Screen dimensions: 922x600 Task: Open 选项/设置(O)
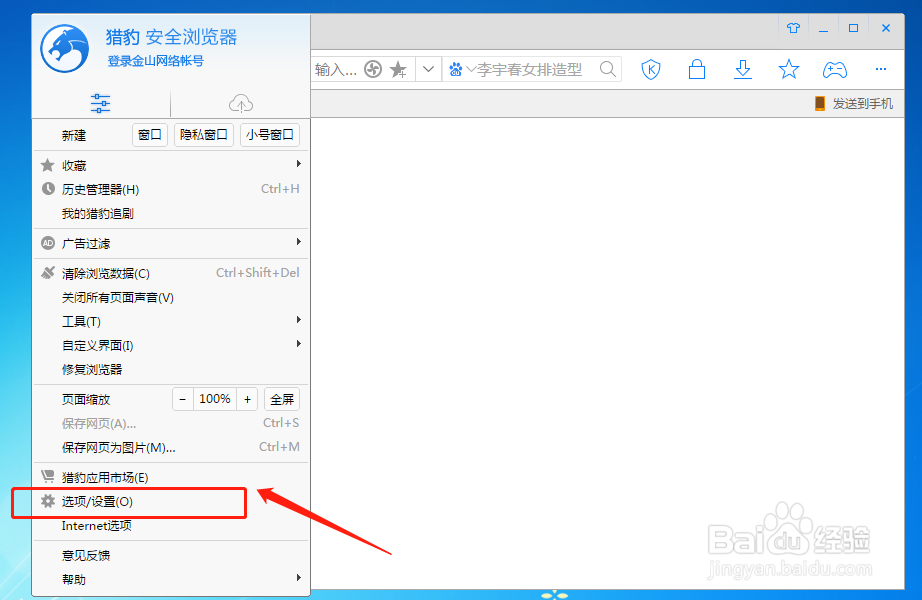pos(171,502)
